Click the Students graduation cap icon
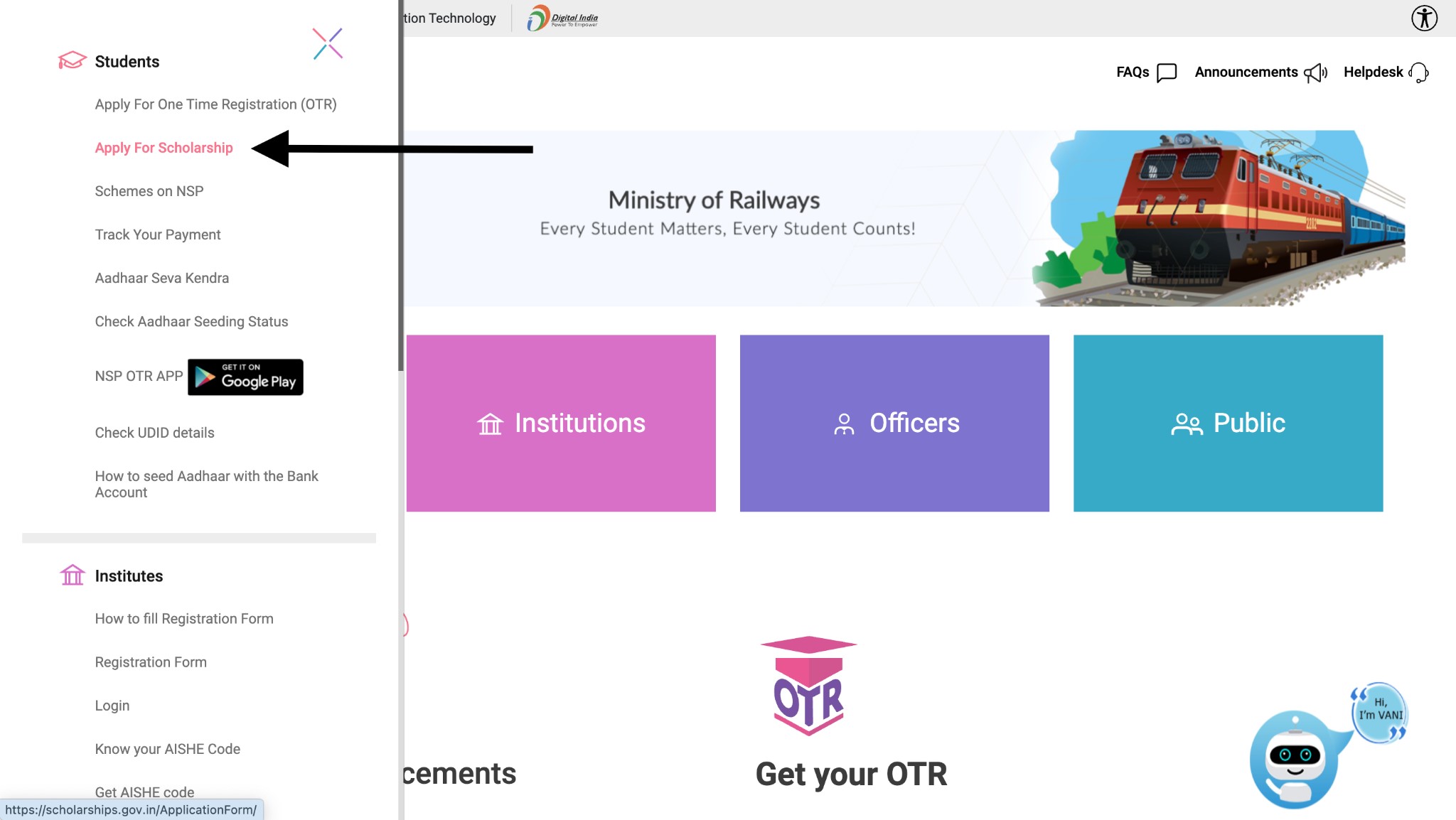This screenshot has width=1456, height=820. pos(72,60)
